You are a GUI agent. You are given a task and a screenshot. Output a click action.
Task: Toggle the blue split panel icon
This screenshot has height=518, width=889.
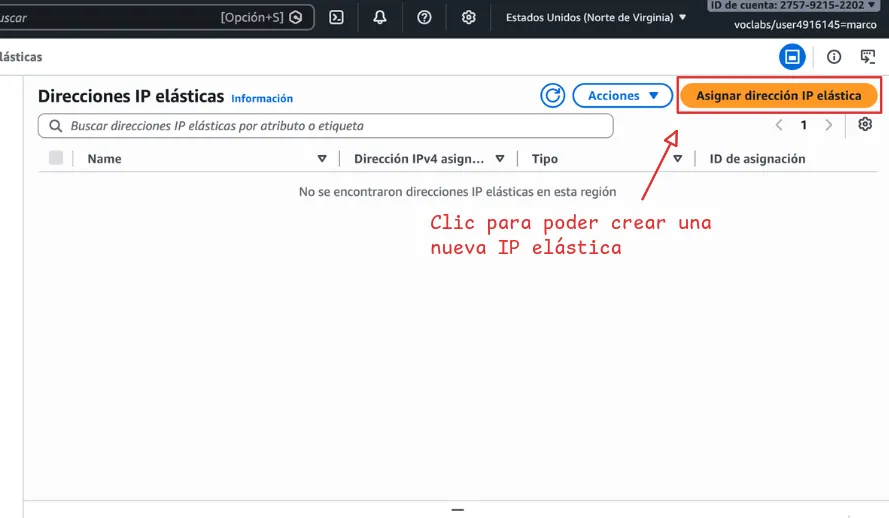tap(792, 57)
